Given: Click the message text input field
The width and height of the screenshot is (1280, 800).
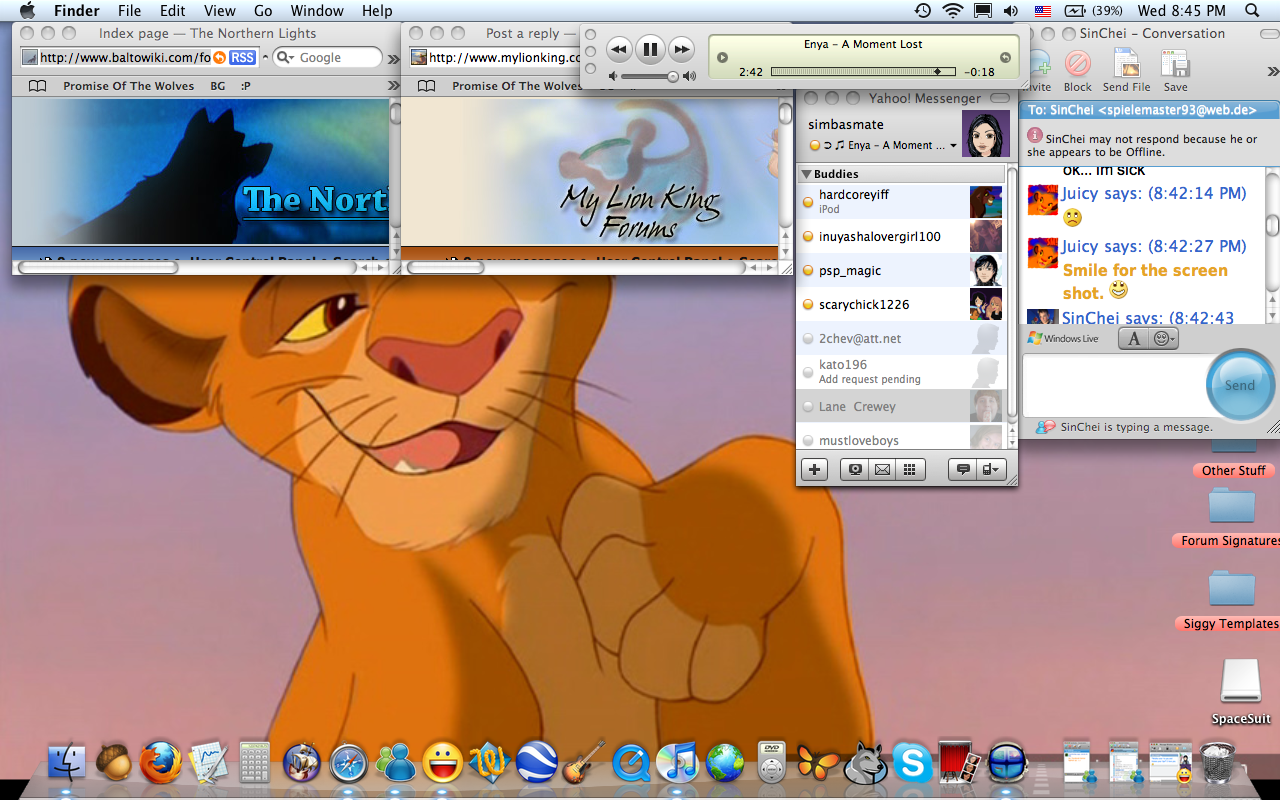Looking at the screenshot, I should 1110,385.
